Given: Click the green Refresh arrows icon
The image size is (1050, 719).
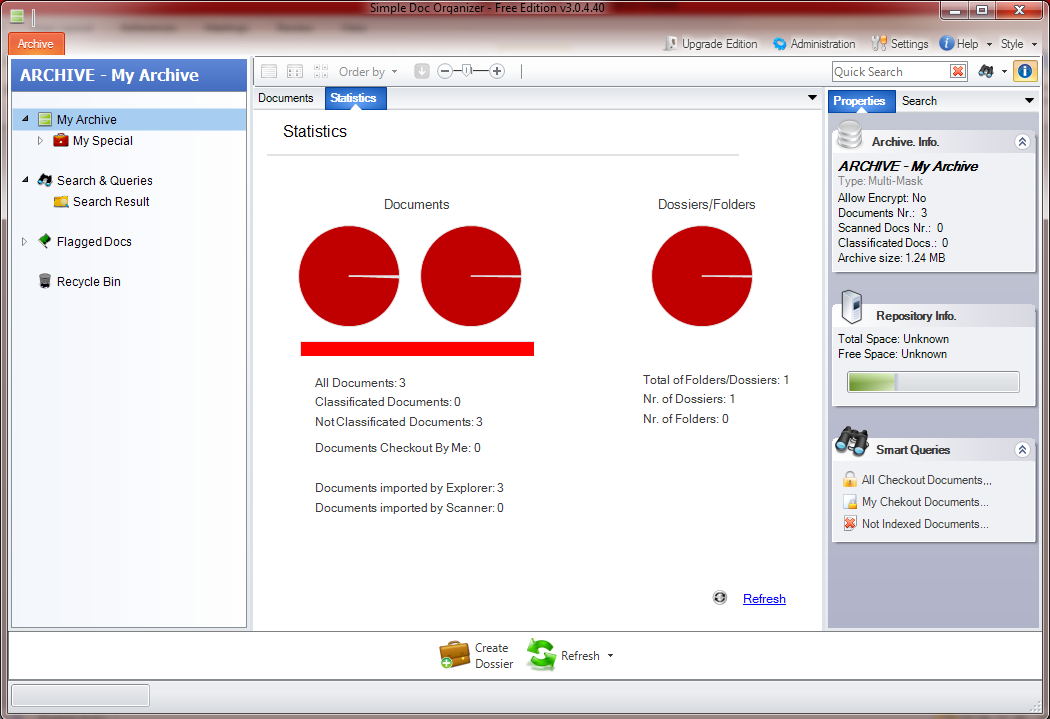Looking at the screenshot, I should tap(541, 655).
